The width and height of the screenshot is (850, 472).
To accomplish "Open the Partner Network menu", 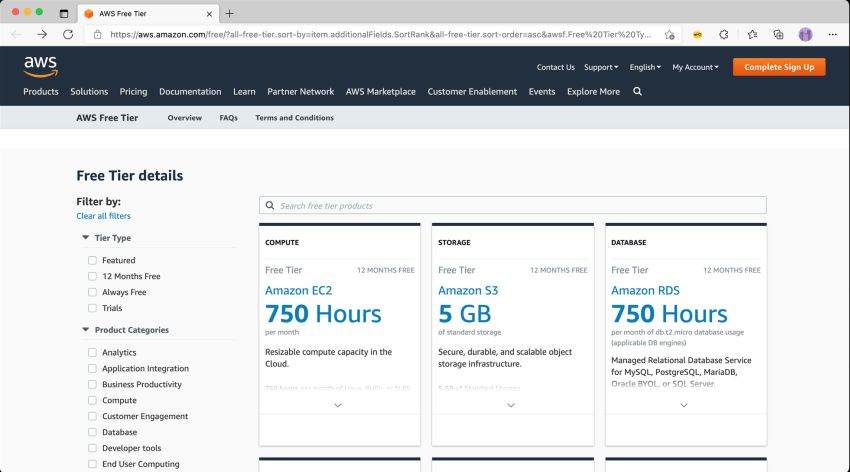I will 300,92.
